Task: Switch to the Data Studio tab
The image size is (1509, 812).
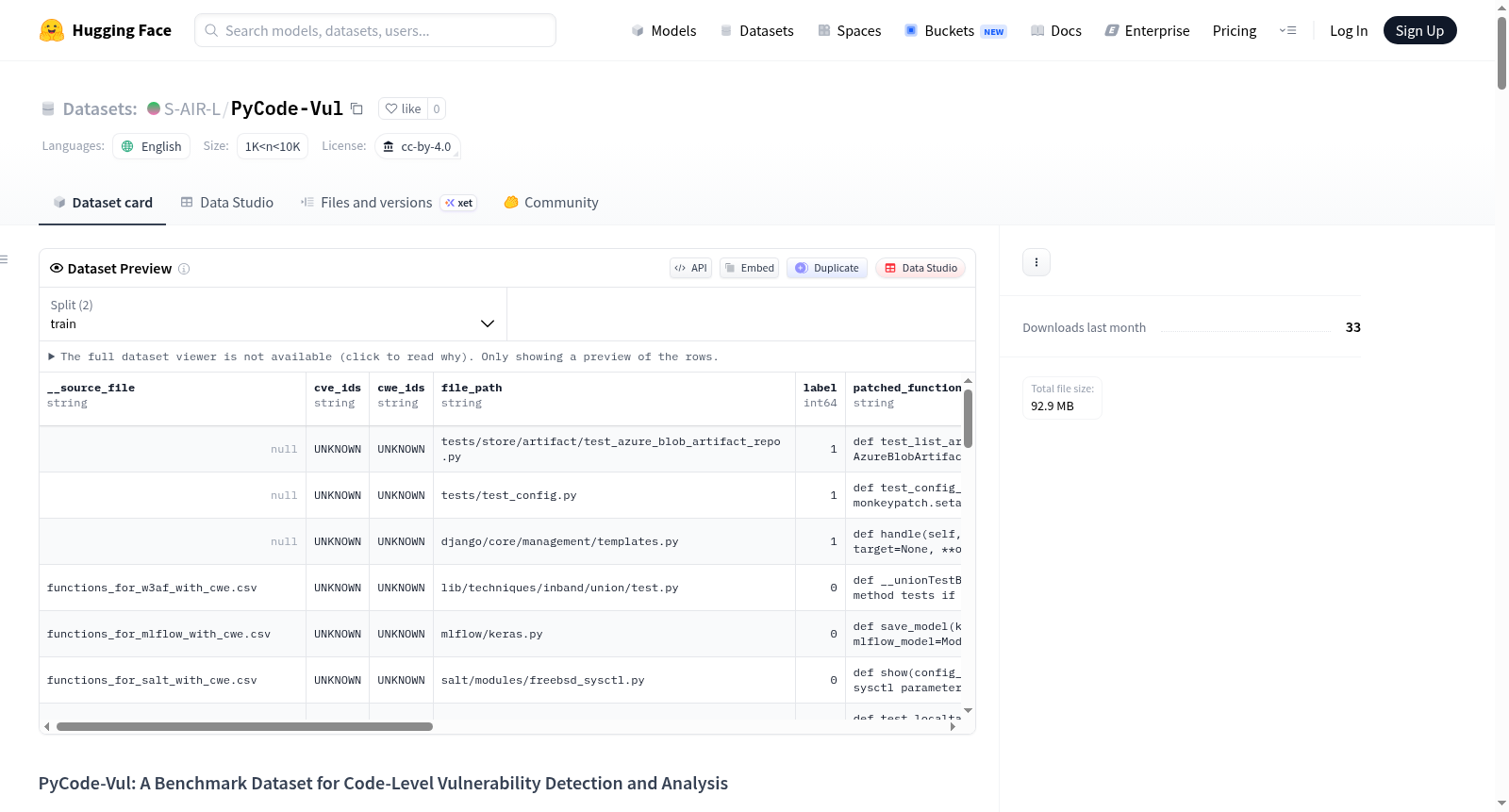Action: 226,203
